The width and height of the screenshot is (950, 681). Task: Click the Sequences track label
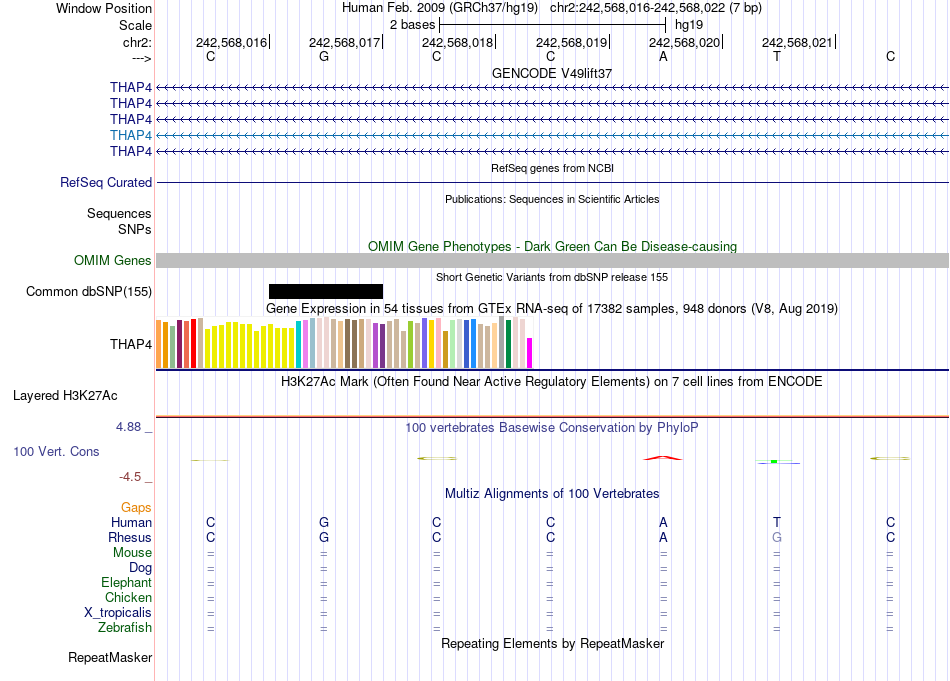119,213
